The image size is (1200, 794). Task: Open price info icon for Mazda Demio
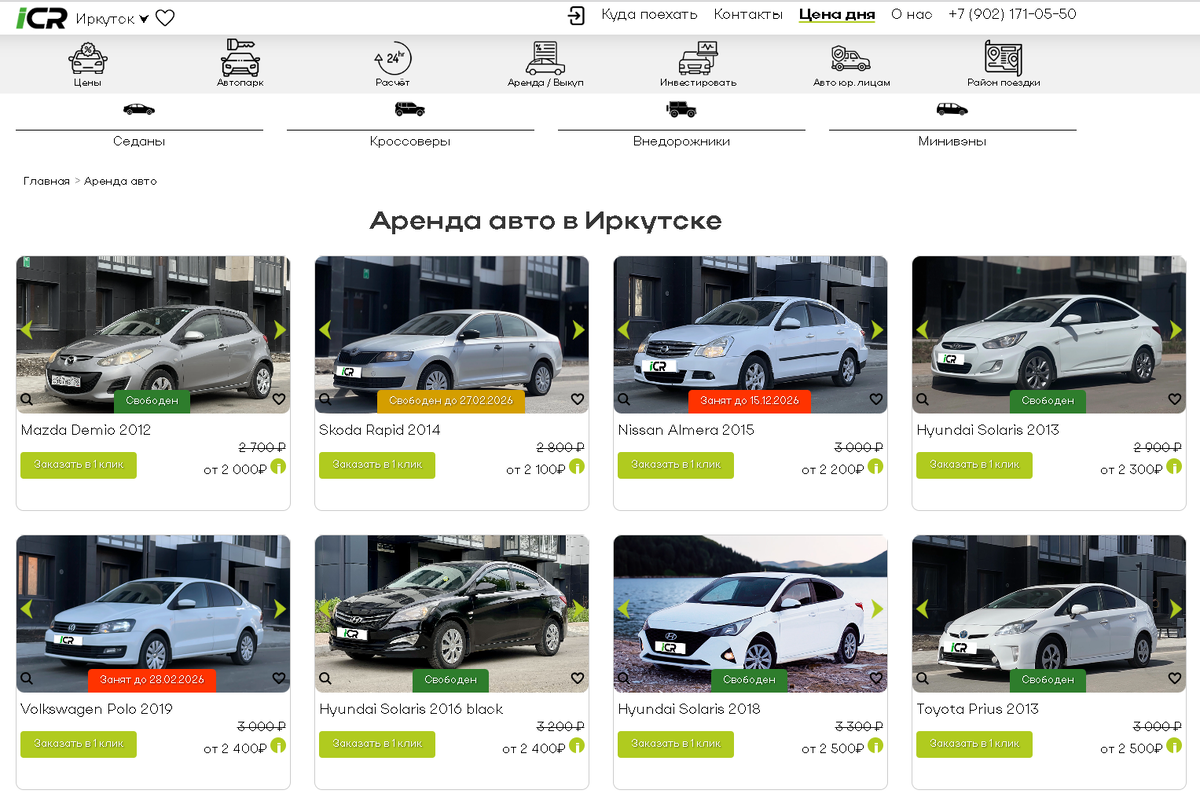click(x=278, y=466)
